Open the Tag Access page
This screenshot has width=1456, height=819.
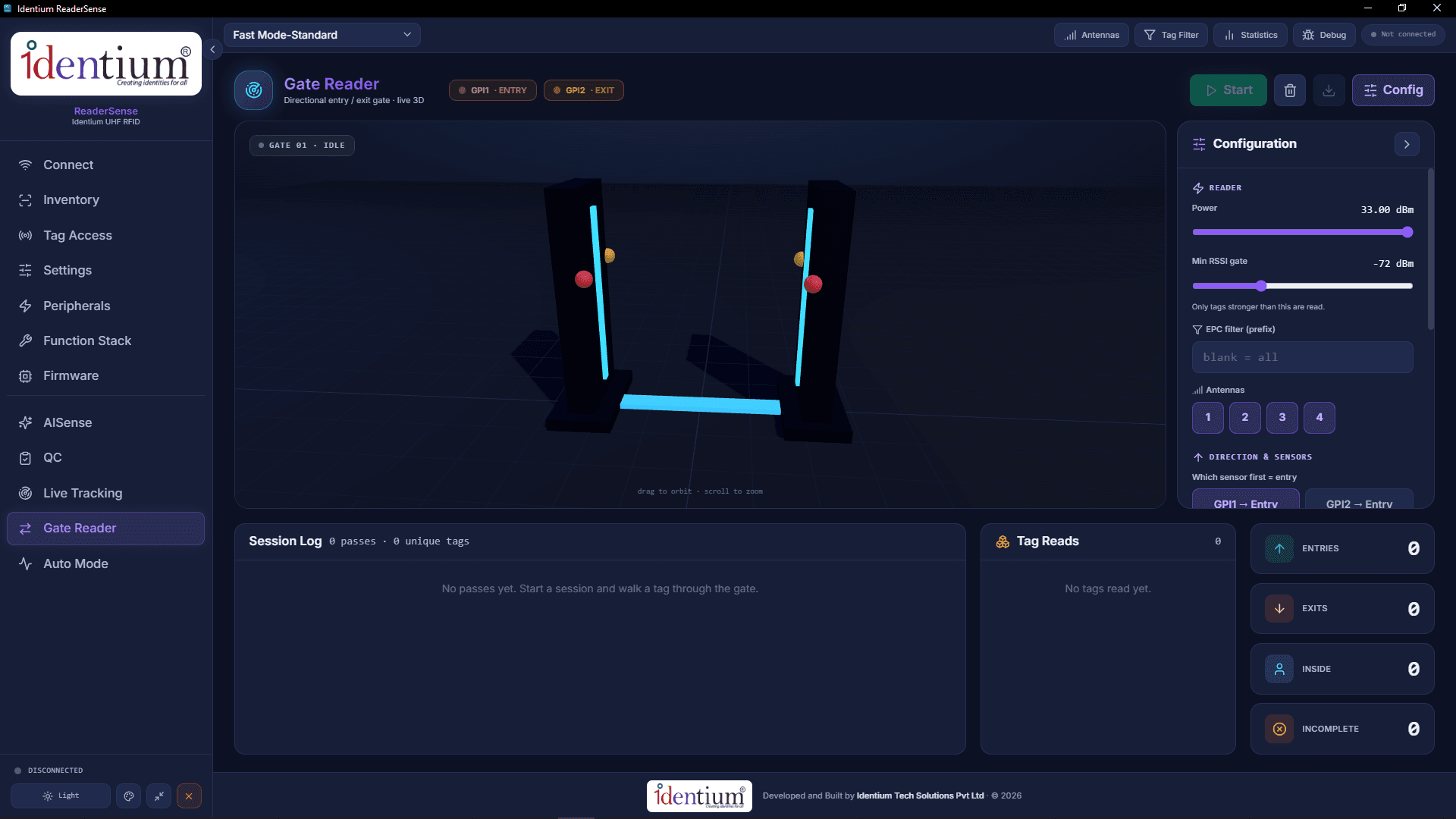[x=106, y=235]
